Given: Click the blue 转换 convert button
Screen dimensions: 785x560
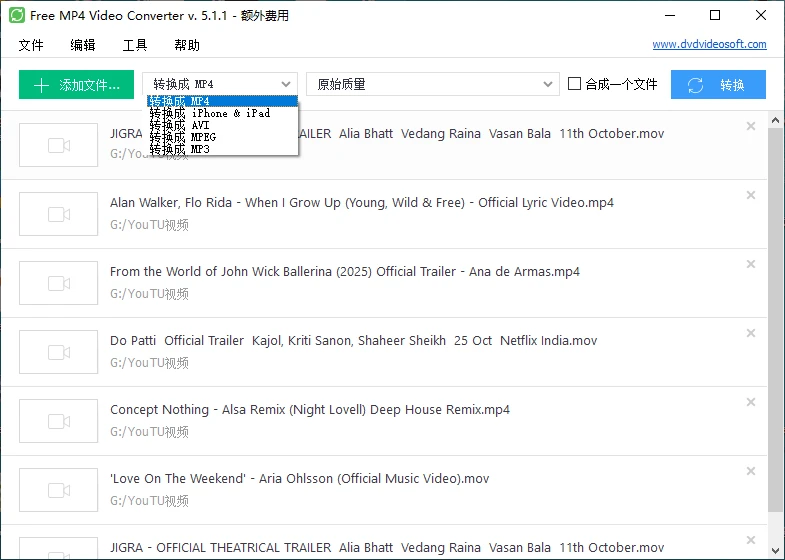Looking at the screenshot, I should tap(718, 85).
